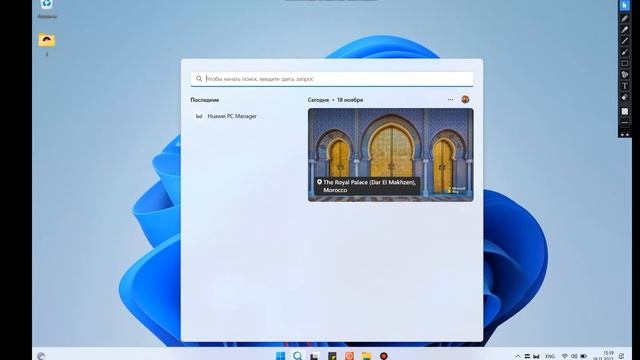Open Huawei PC Manager from recent list

232,116
